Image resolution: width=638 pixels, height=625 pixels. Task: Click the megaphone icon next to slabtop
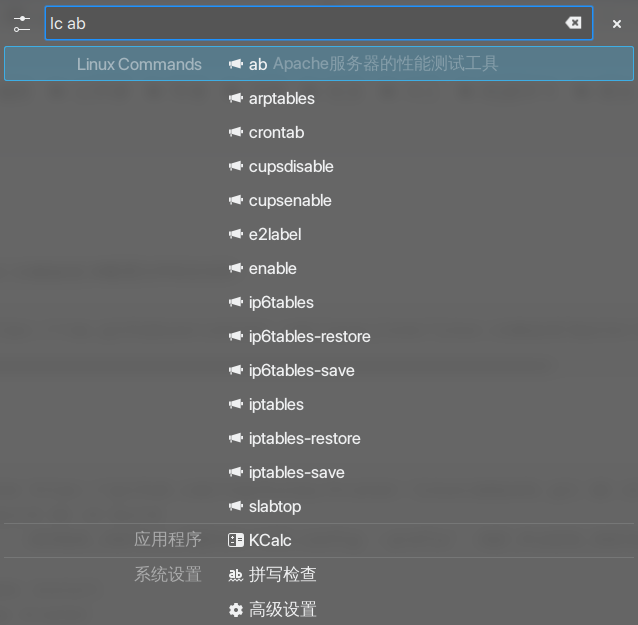click(236, 507)
